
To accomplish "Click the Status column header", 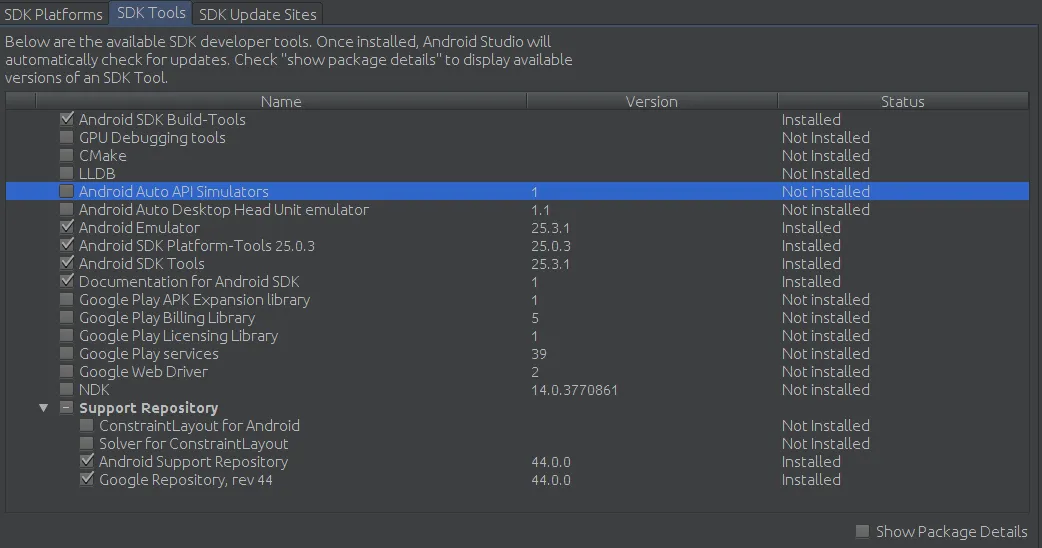I will [902, 101].
